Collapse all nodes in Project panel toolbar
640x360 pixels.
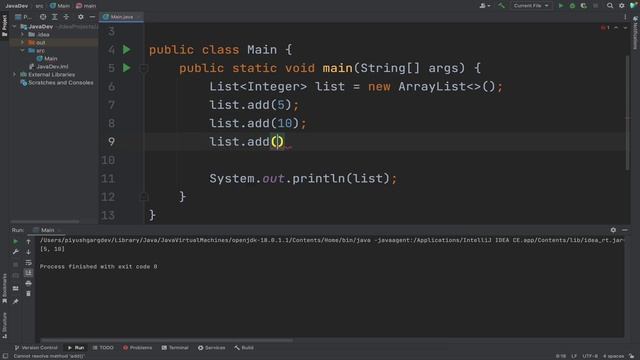(66, 17)
